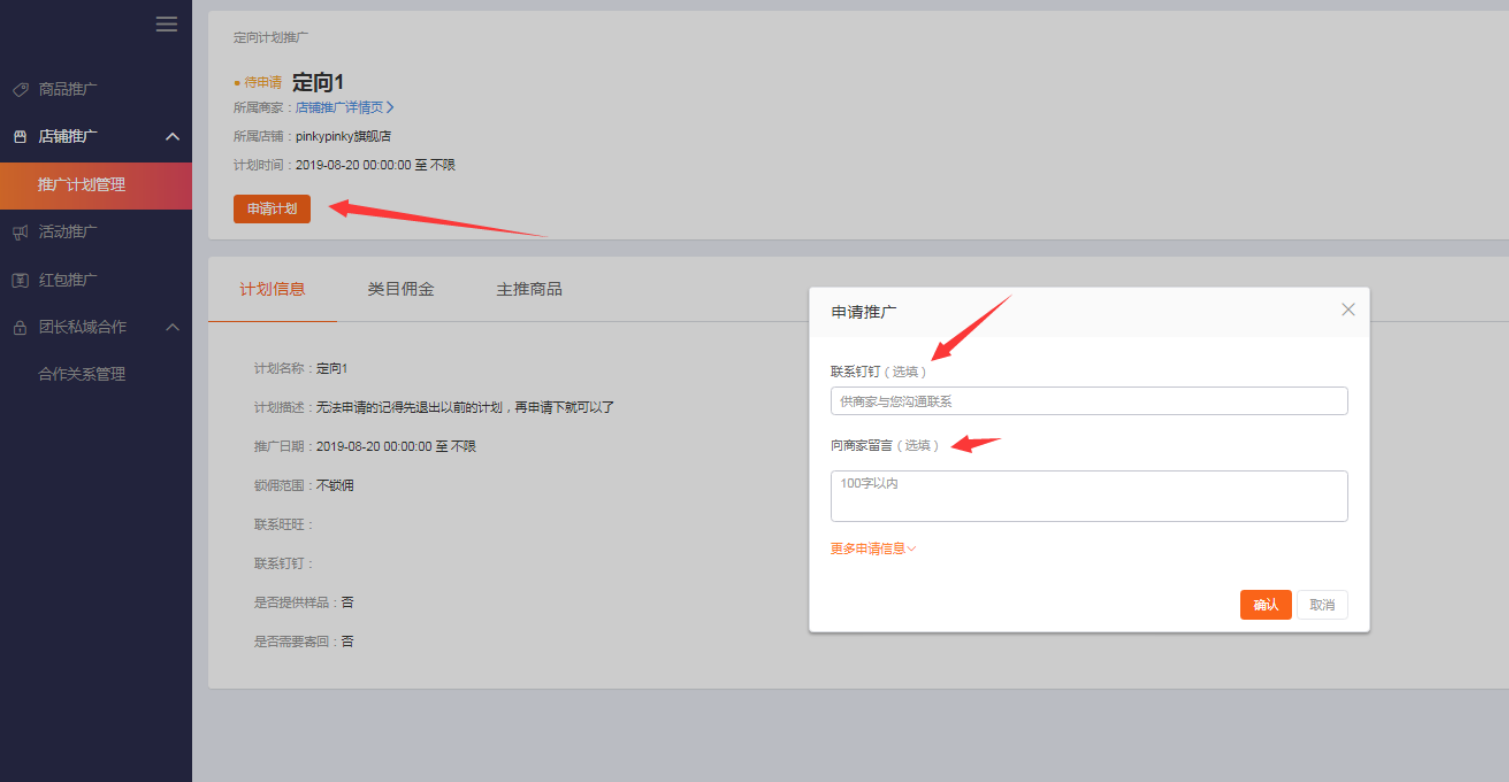Switch to the 类目佣金 tab
Screen dimensions: 1509x782
pyautogui.click(x=401, y=290)
